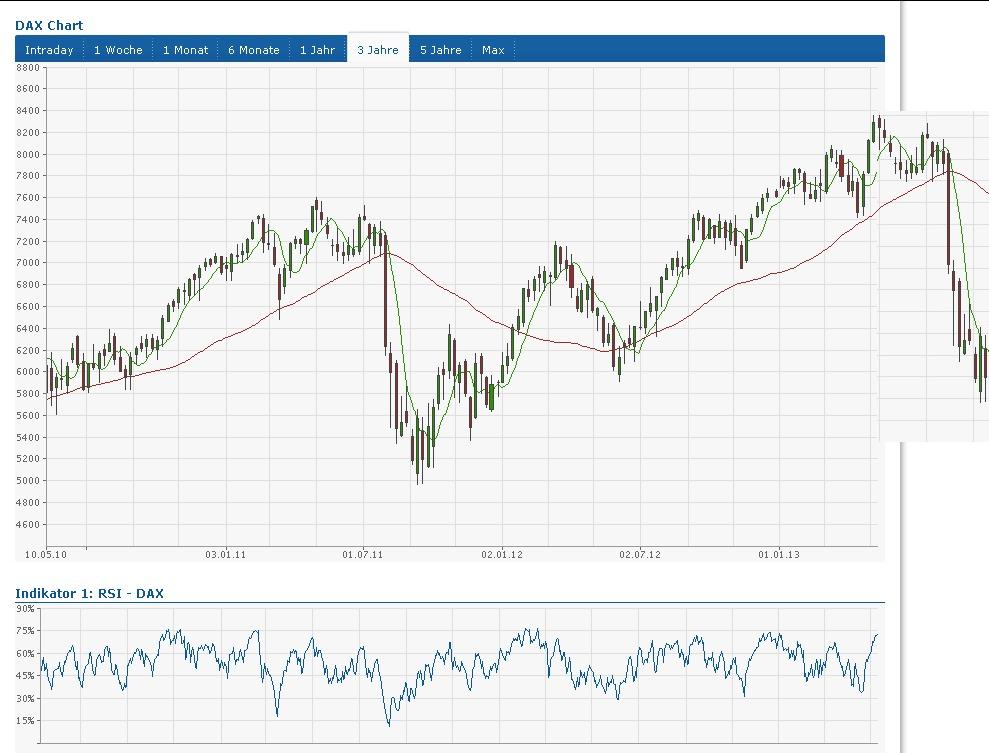Click the DAX Chart heading
The image size is (989, 753).
[49, 25]
